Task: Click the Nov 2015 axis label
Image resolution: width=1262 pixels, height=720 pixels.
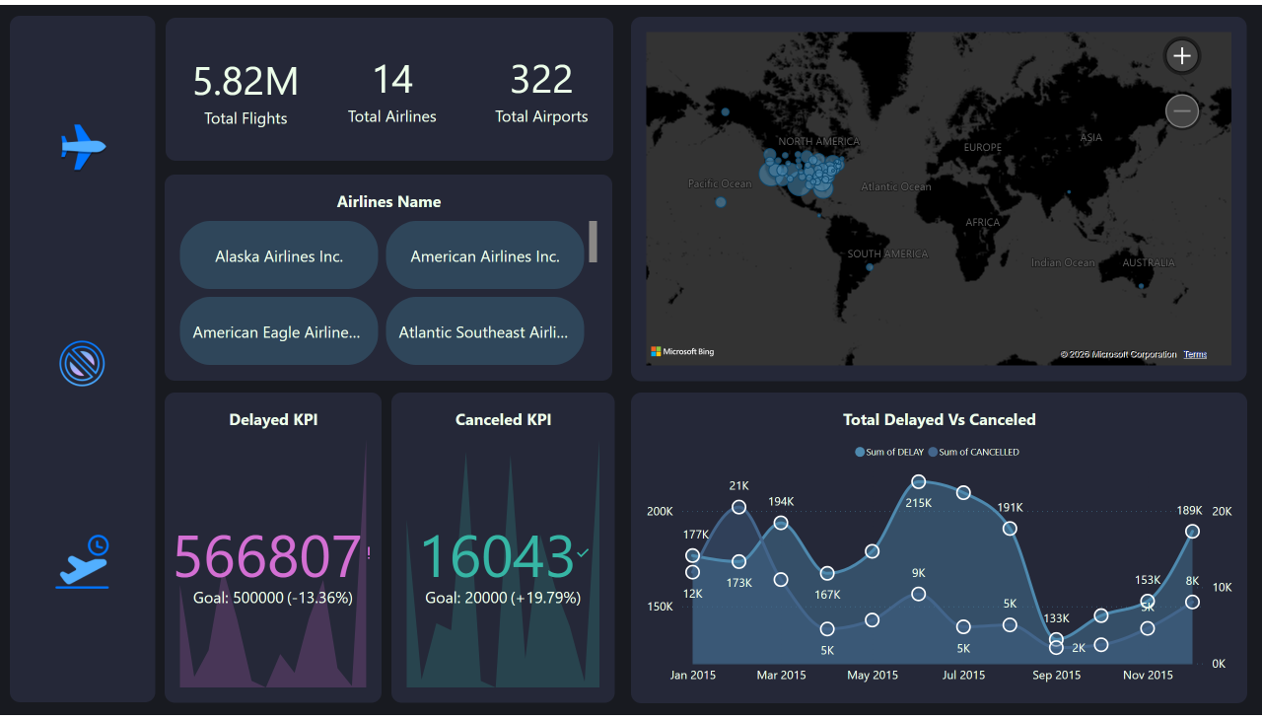Action: tap(1147, 675)
